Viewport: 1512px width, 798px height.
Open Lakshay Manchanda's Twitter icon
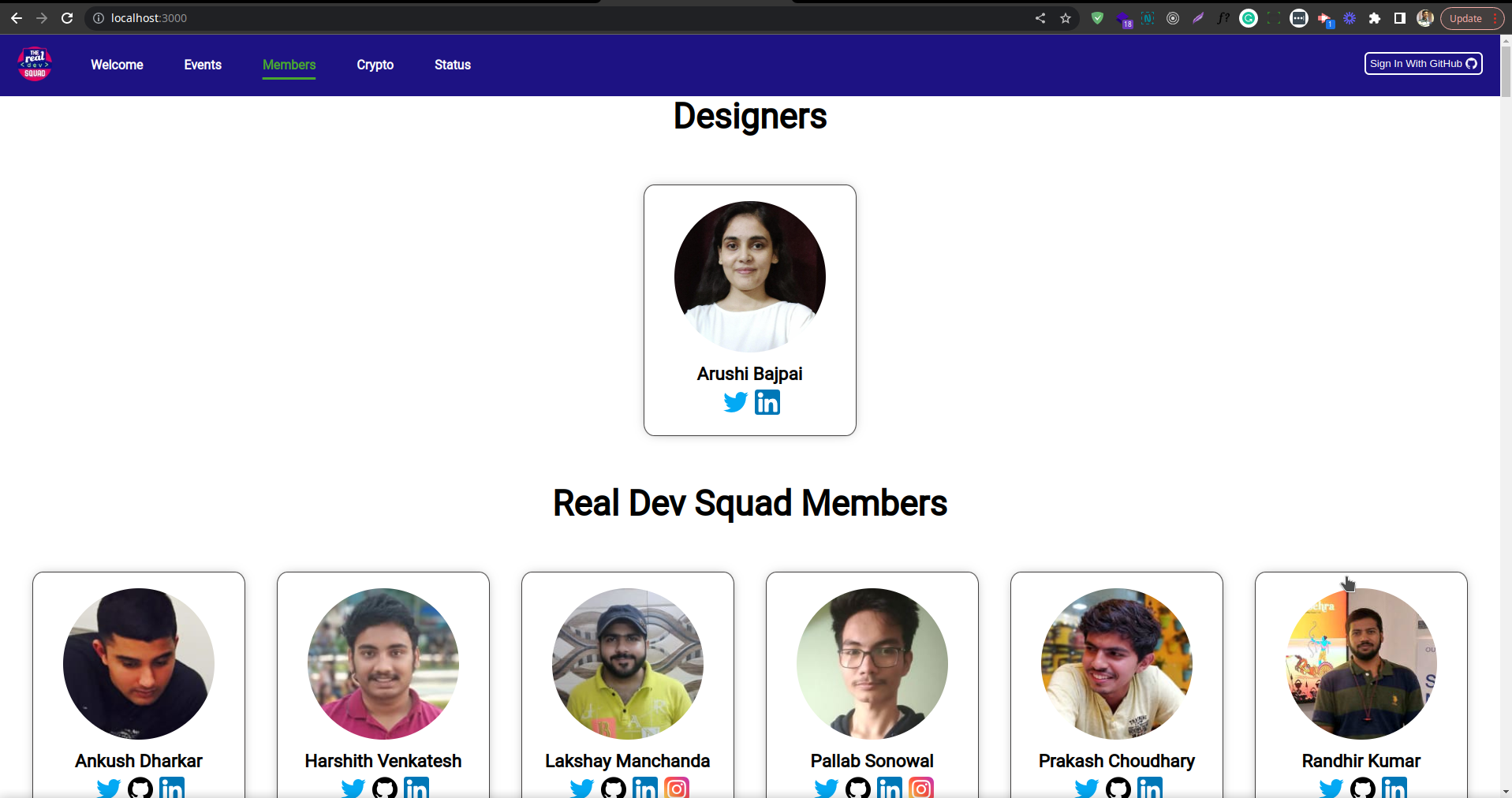click(582, 788)
